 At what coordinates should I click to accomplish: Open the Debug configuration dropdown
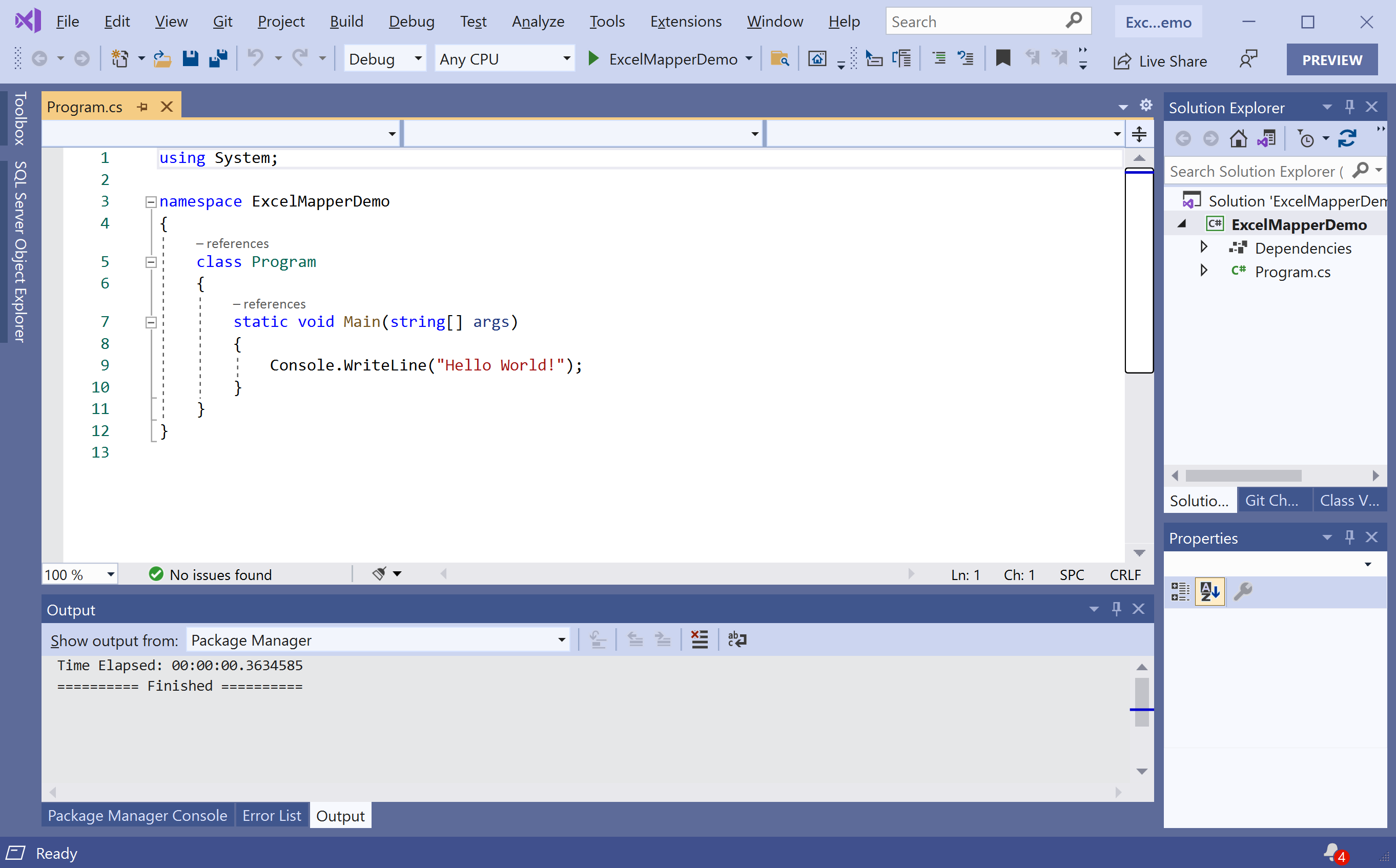(418, 58)
